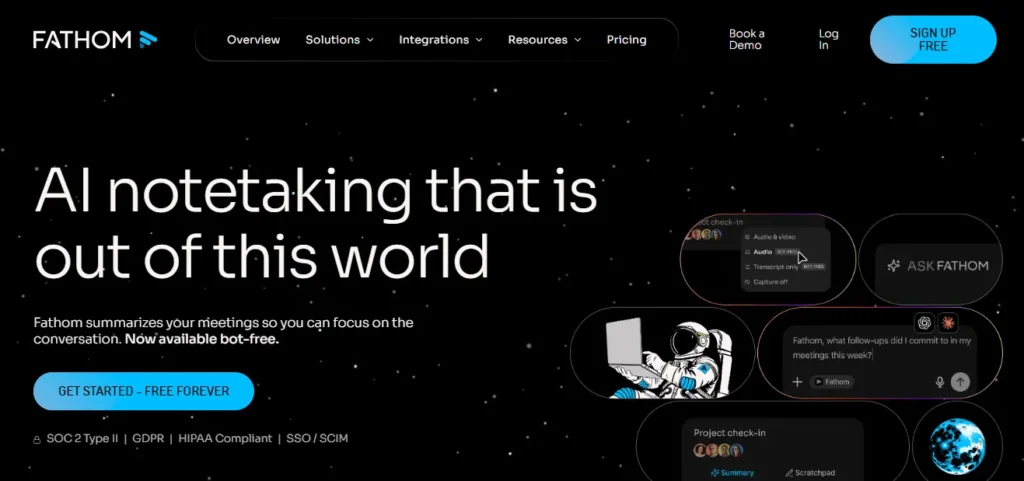The height and width of the screenshot is (481, 1024).
Task: Click the SSO / SCIM text
Action: [317, 439]
